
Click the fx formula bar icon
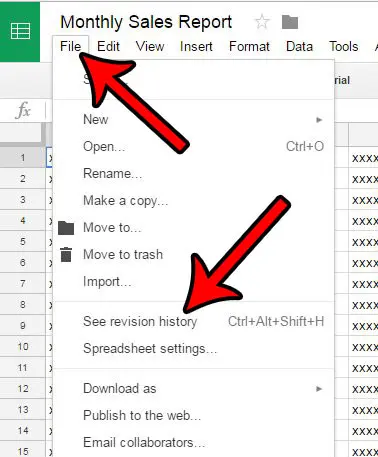(23, 110)
